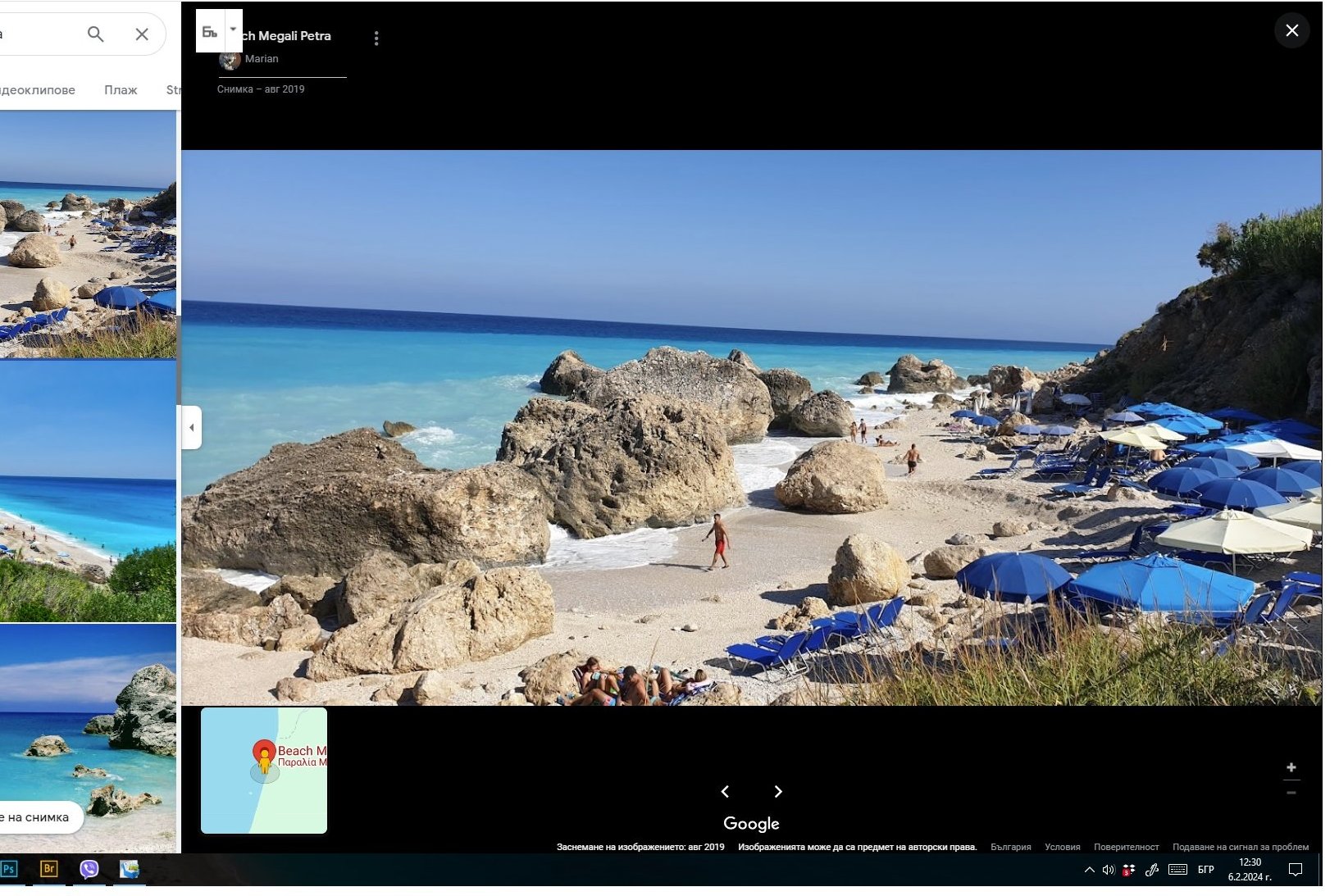The image size is (1339, 896).
Task: Select the top beach photo thumbnail
Action: click(x=88, y=234)
